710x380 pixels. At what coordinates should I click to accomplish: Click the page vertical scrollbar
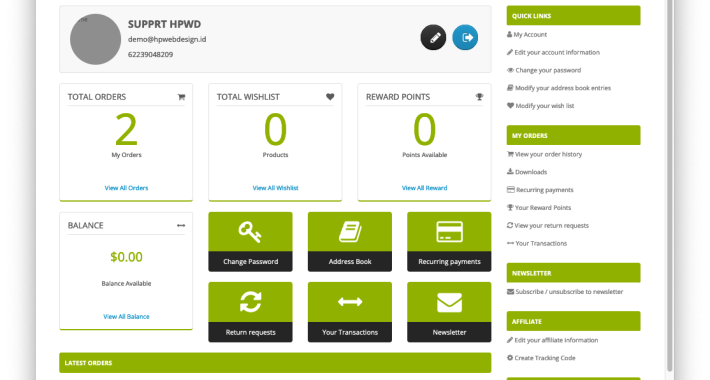[670, 186]
